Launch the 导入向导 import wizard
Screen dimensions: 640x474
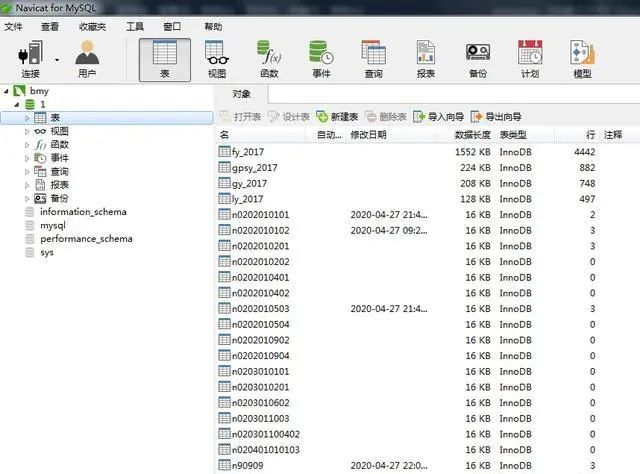pos(439,117)
